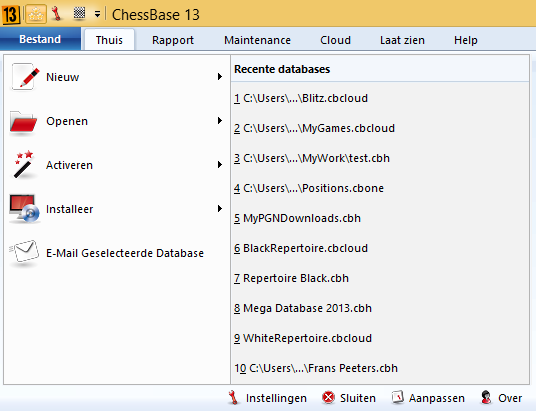Click the Over chess figure icon
536x411 pixels.
[x=486, y=397]
